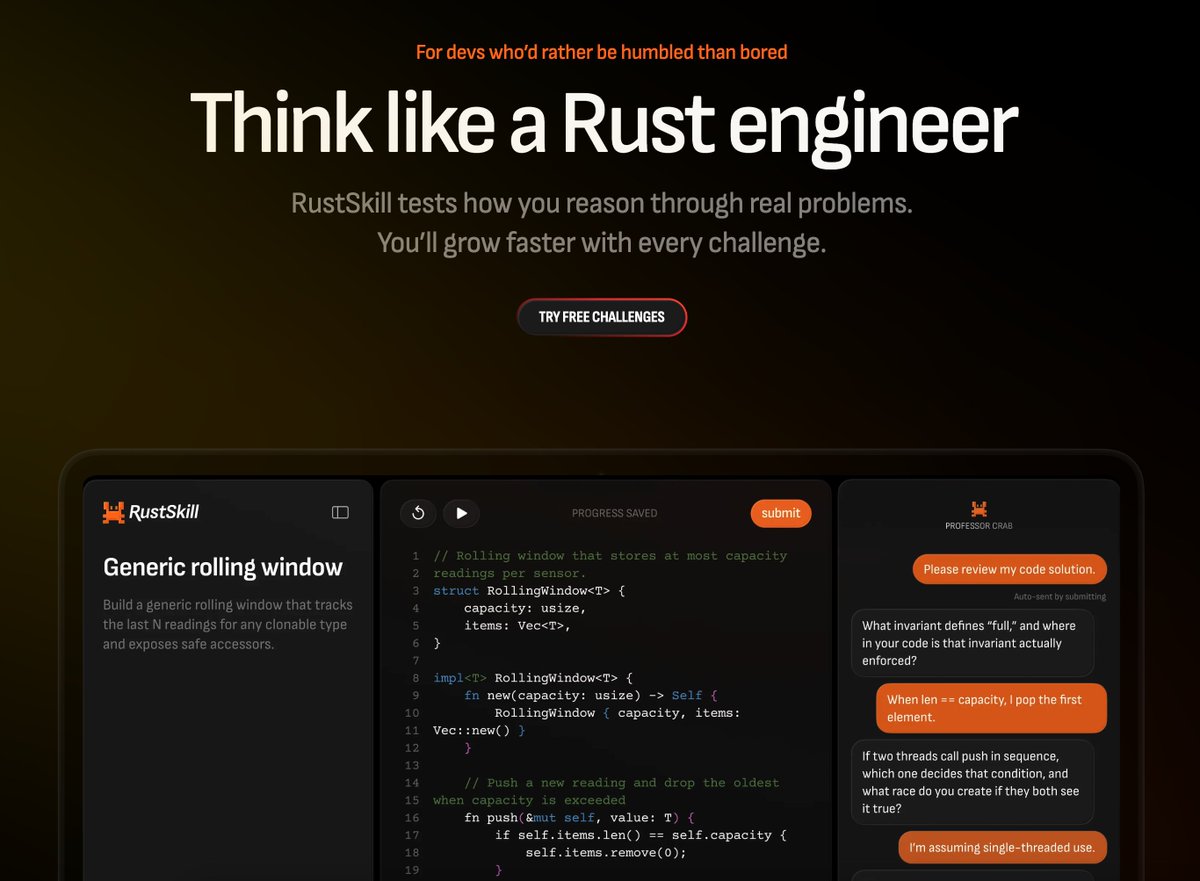This screenshot has height=881, width=1200.
Task: Click code line 'capacity: usize,'
Action: 525,608
